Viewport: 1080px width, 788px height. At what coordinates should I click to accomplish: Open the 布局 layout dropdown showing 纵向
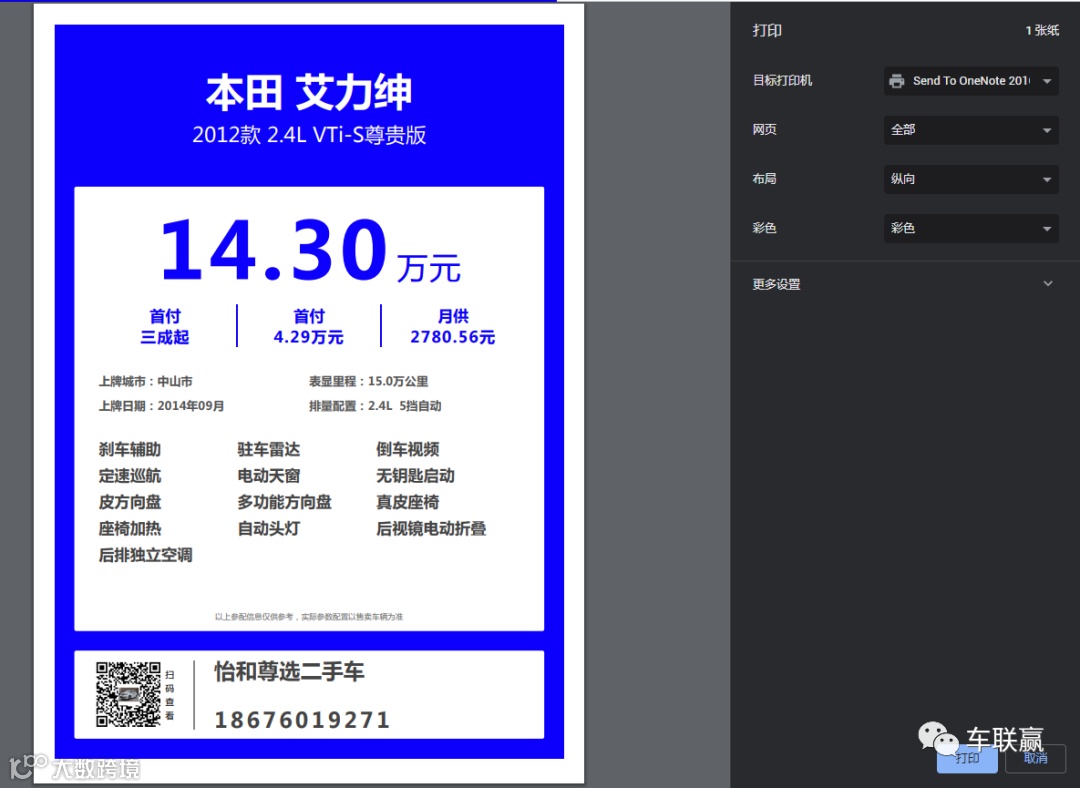[x=970, y=179]
